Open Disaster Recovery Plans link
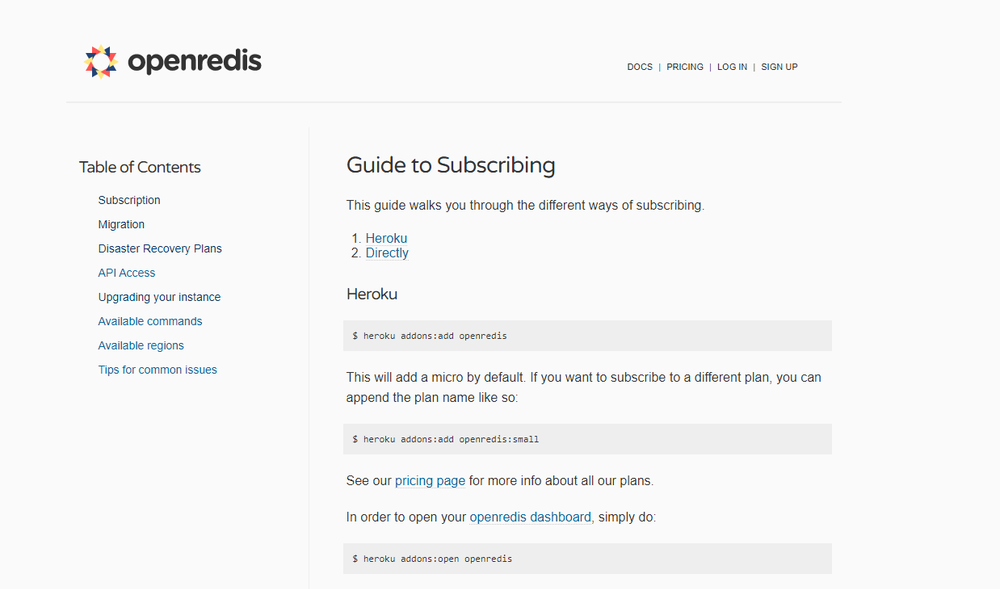Viewport: 1000px width, 589px height. pos(160,249)
